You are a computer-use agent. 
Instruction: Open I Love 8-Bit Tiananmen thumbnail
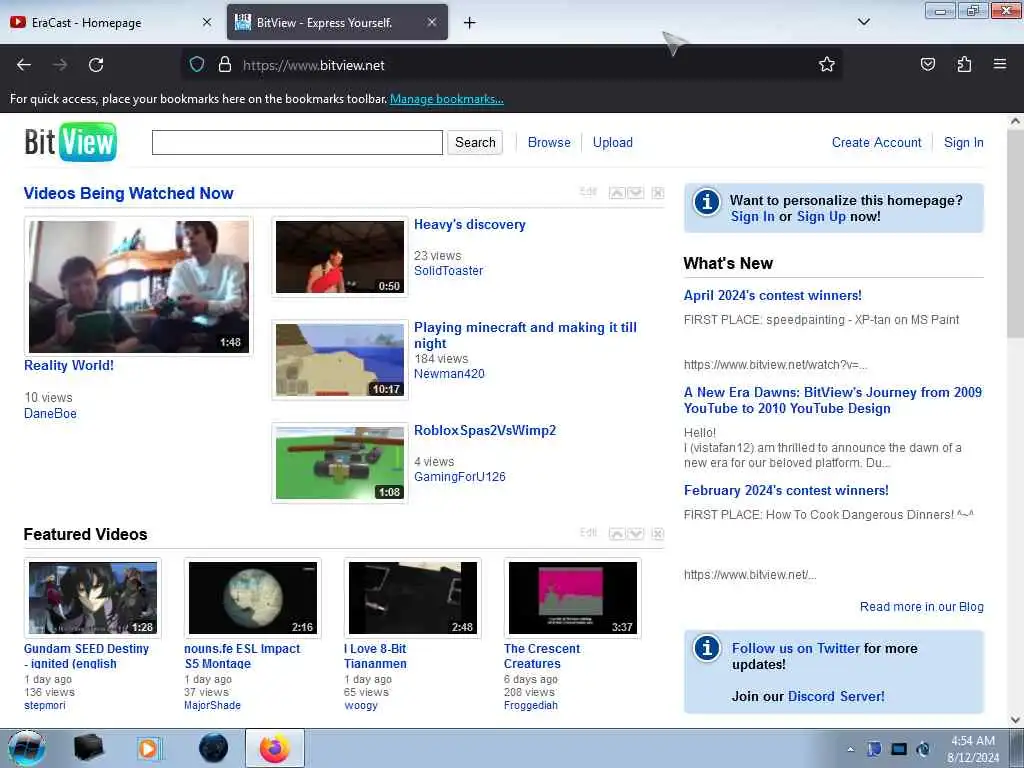pos(413,598)
